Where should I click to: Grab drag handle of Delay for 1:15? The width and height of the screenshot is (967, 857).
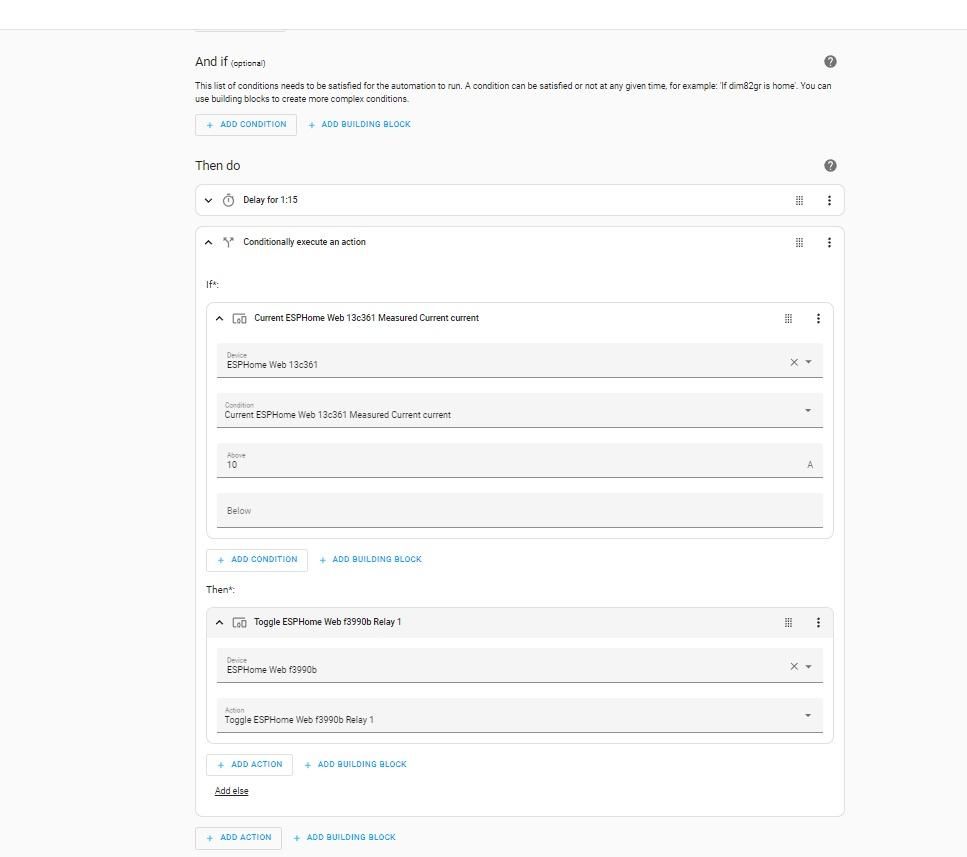click(x=799, y=200)
